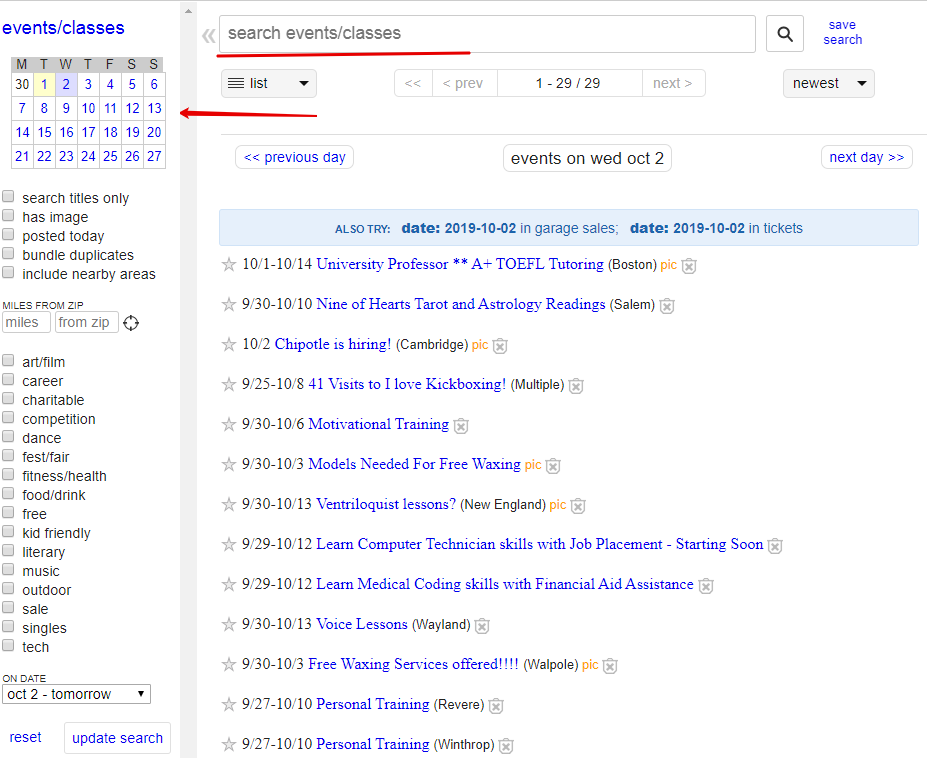Hide the Ventriloquist lessons listing

(x=578, y=506)
